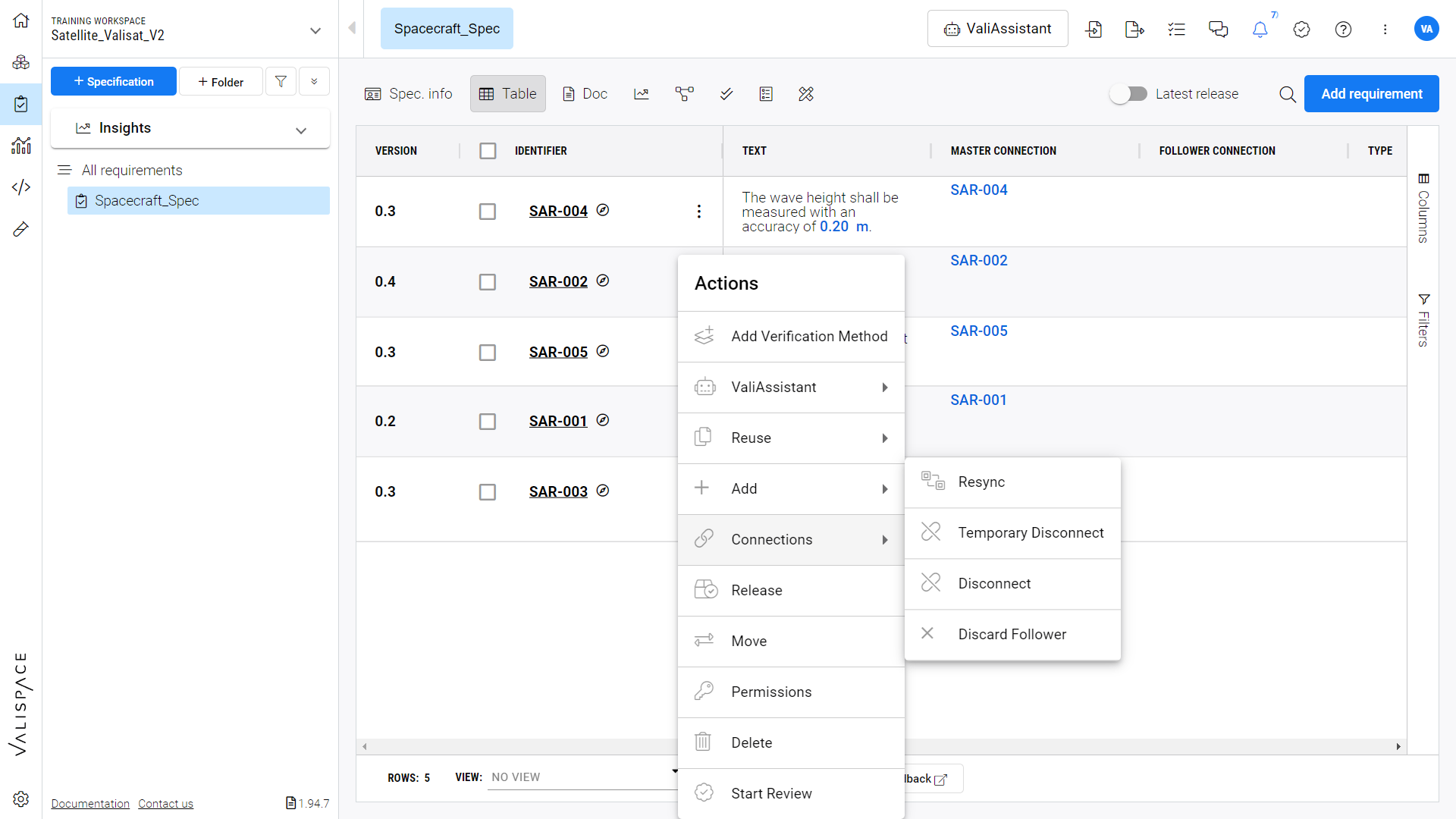
Task: Select Delete in Actions menu
Action: tap(791, 743)
